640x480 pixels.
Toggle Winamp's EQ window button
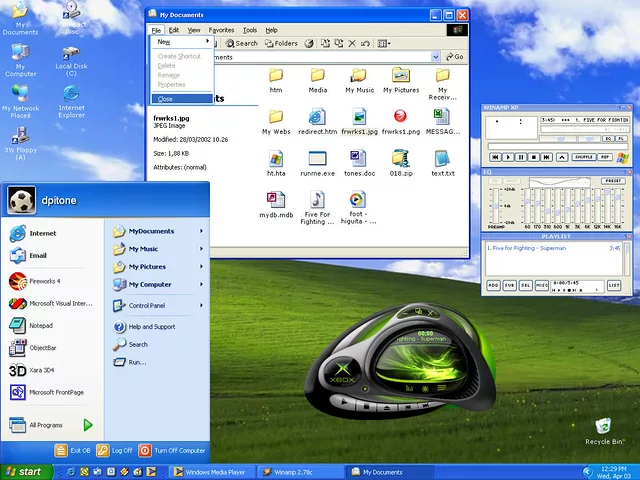click(609, 139)
